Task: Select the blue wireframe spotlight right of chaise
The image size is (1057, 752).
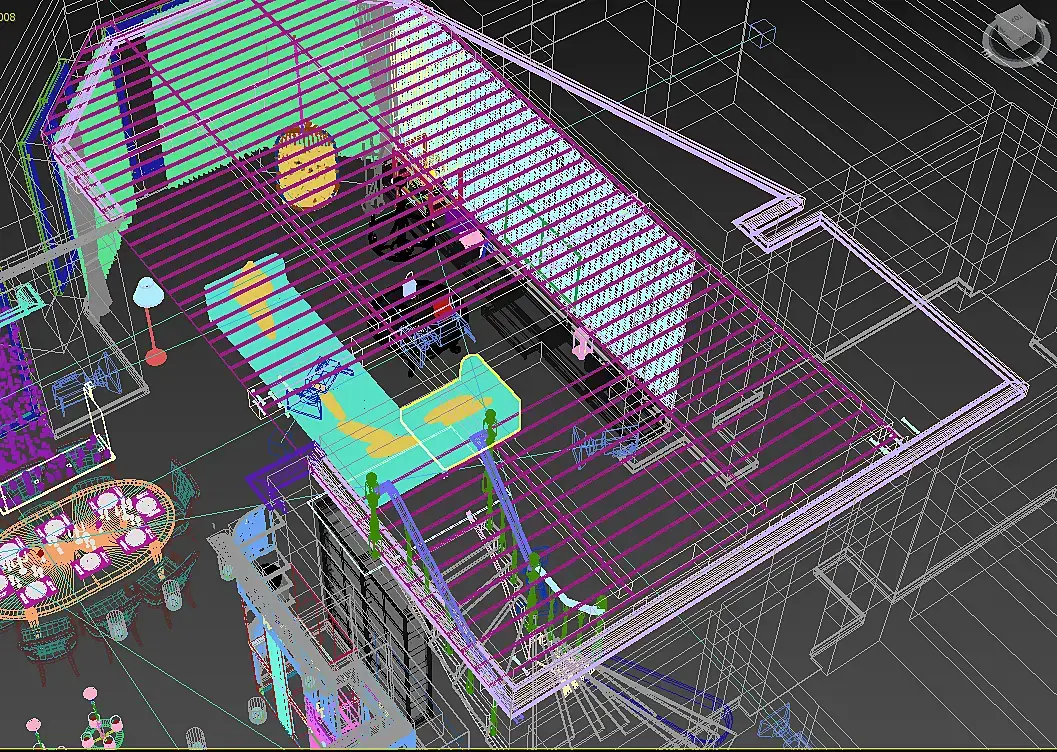Action: (x=604, y=443)
